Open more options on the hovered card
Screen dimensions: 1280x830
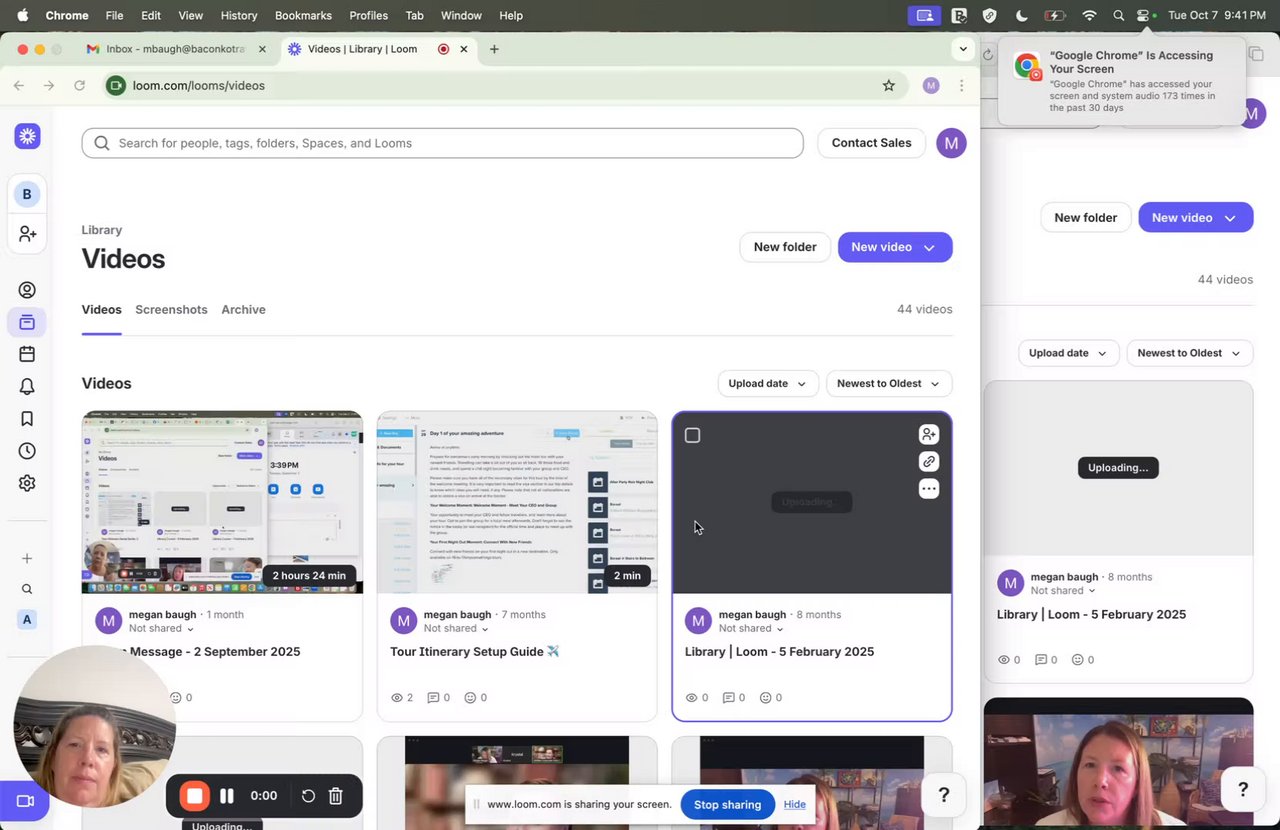(x=929, y=489)
